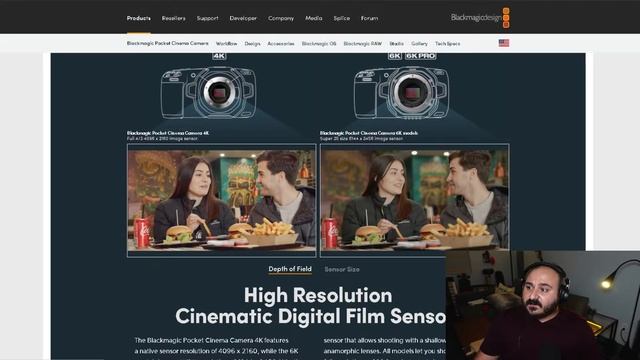Open the Products menu
The image size is (640, 360).
click(138, 18)
